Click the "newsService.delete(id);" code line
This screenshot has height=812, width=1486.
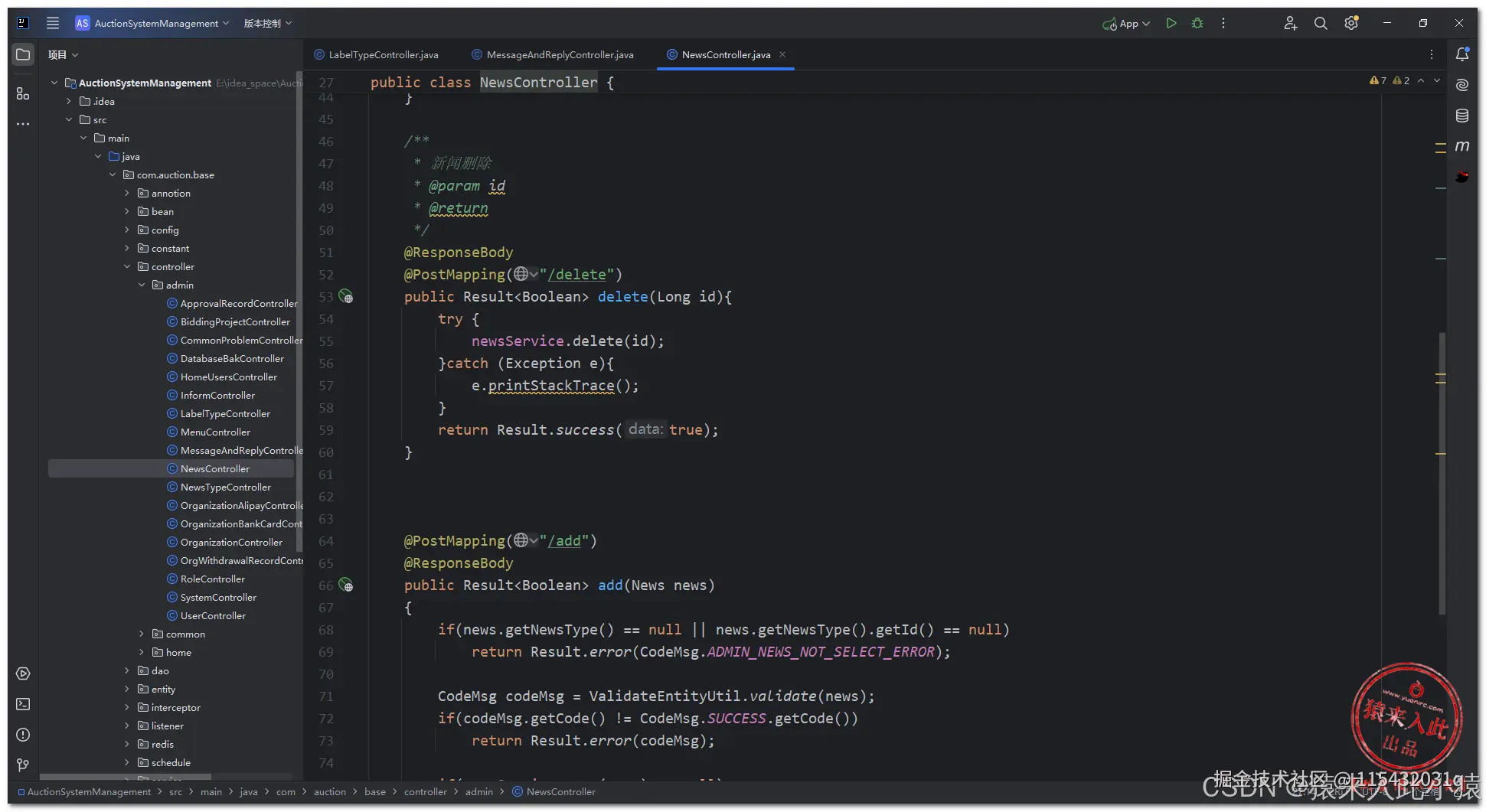567,341
